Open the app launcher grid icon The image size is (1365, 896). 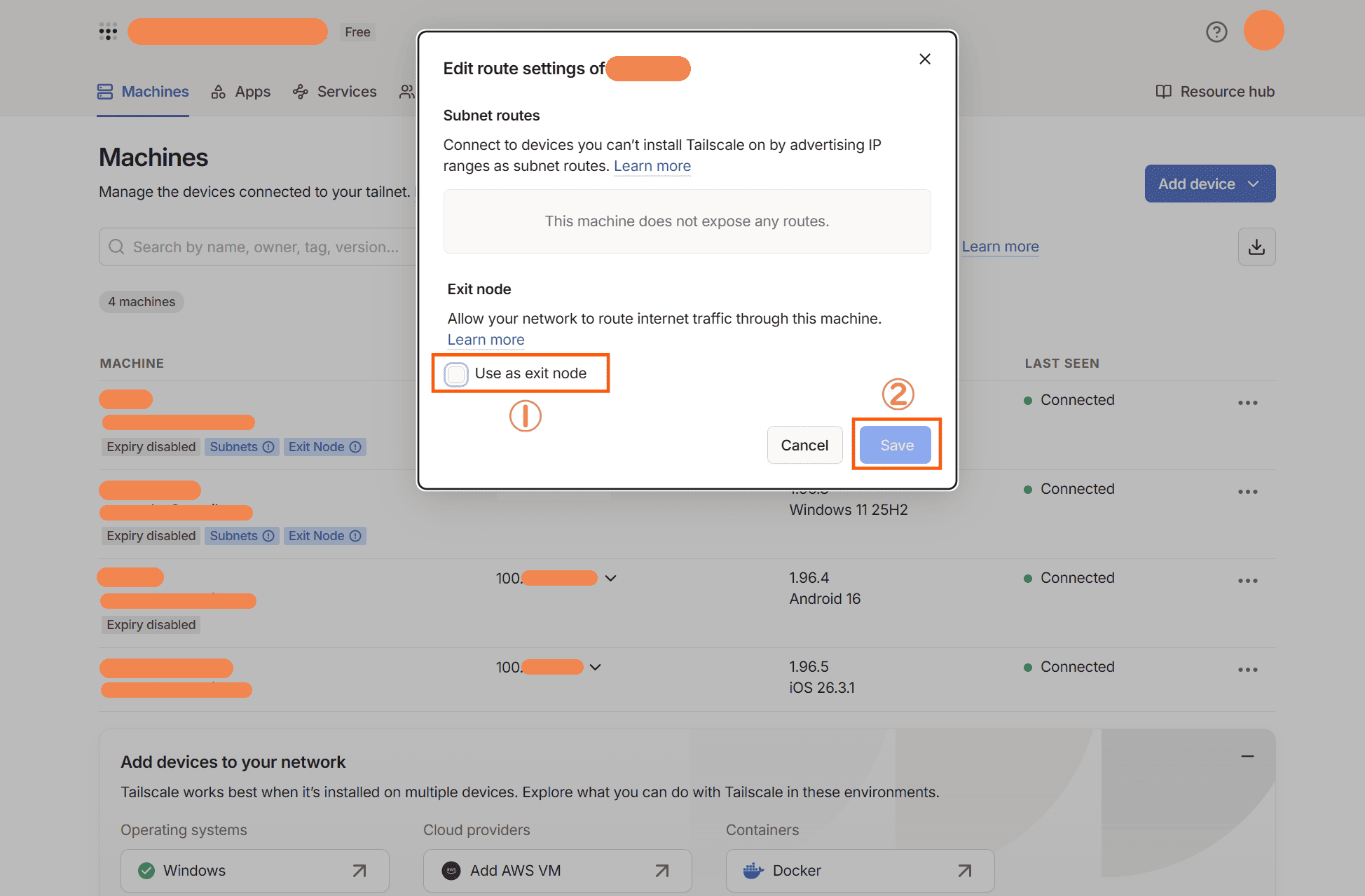coord(108,32)
